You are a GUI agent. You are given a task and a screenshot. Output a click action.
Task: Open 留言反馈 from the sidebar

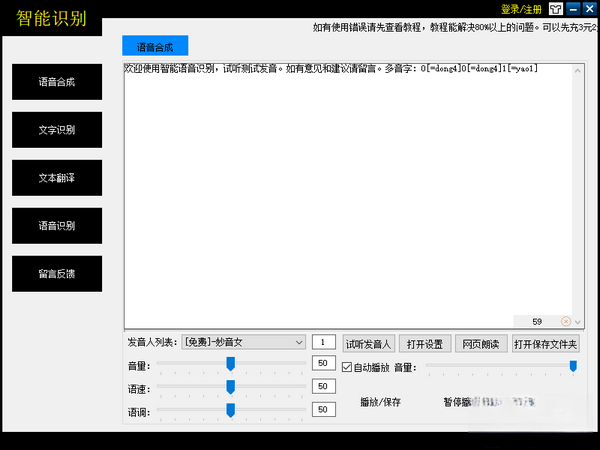(57, 274)
